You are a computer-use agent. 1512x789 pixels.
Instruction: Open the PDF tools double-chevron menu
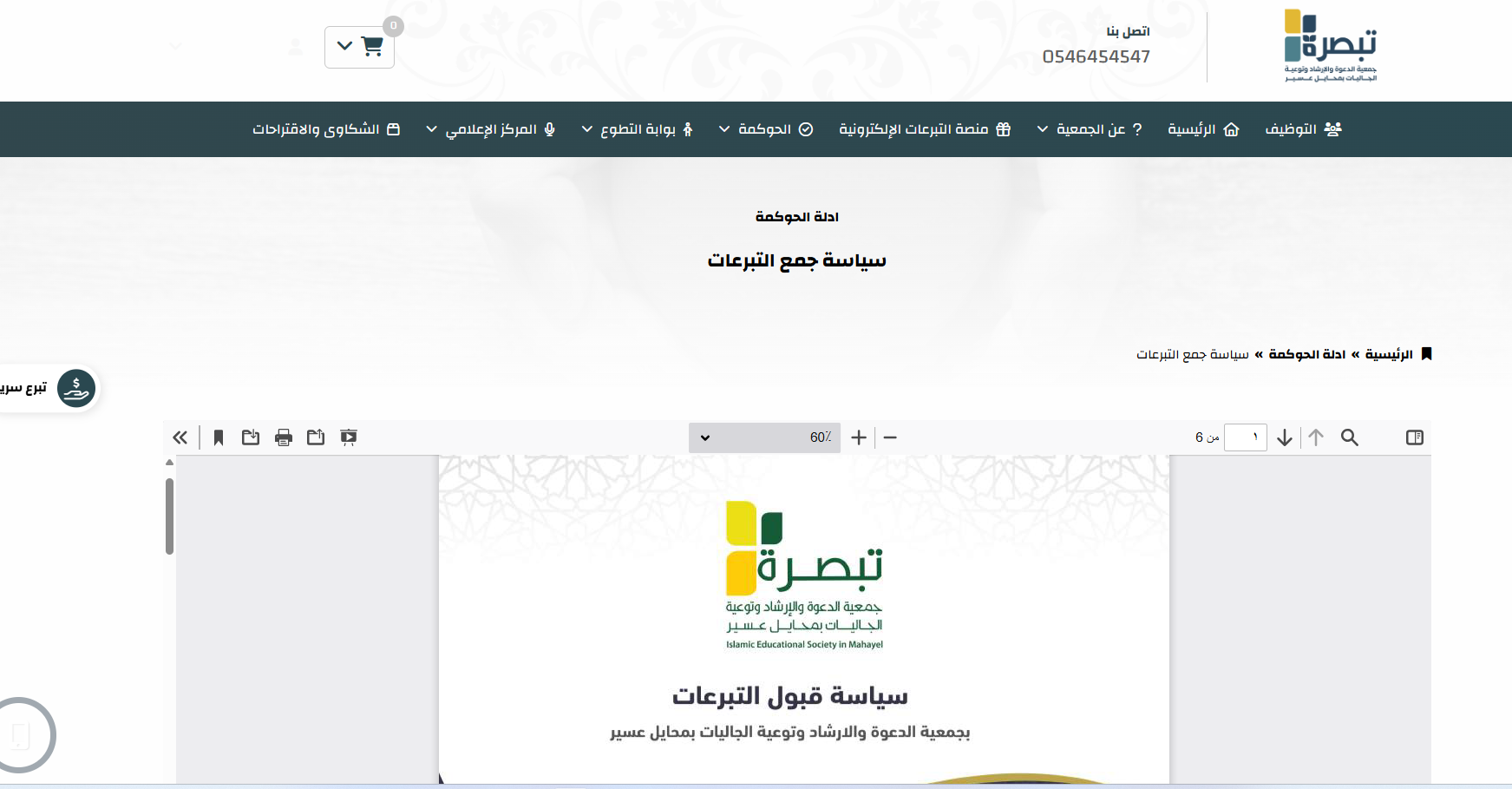(x=180, y=437)
